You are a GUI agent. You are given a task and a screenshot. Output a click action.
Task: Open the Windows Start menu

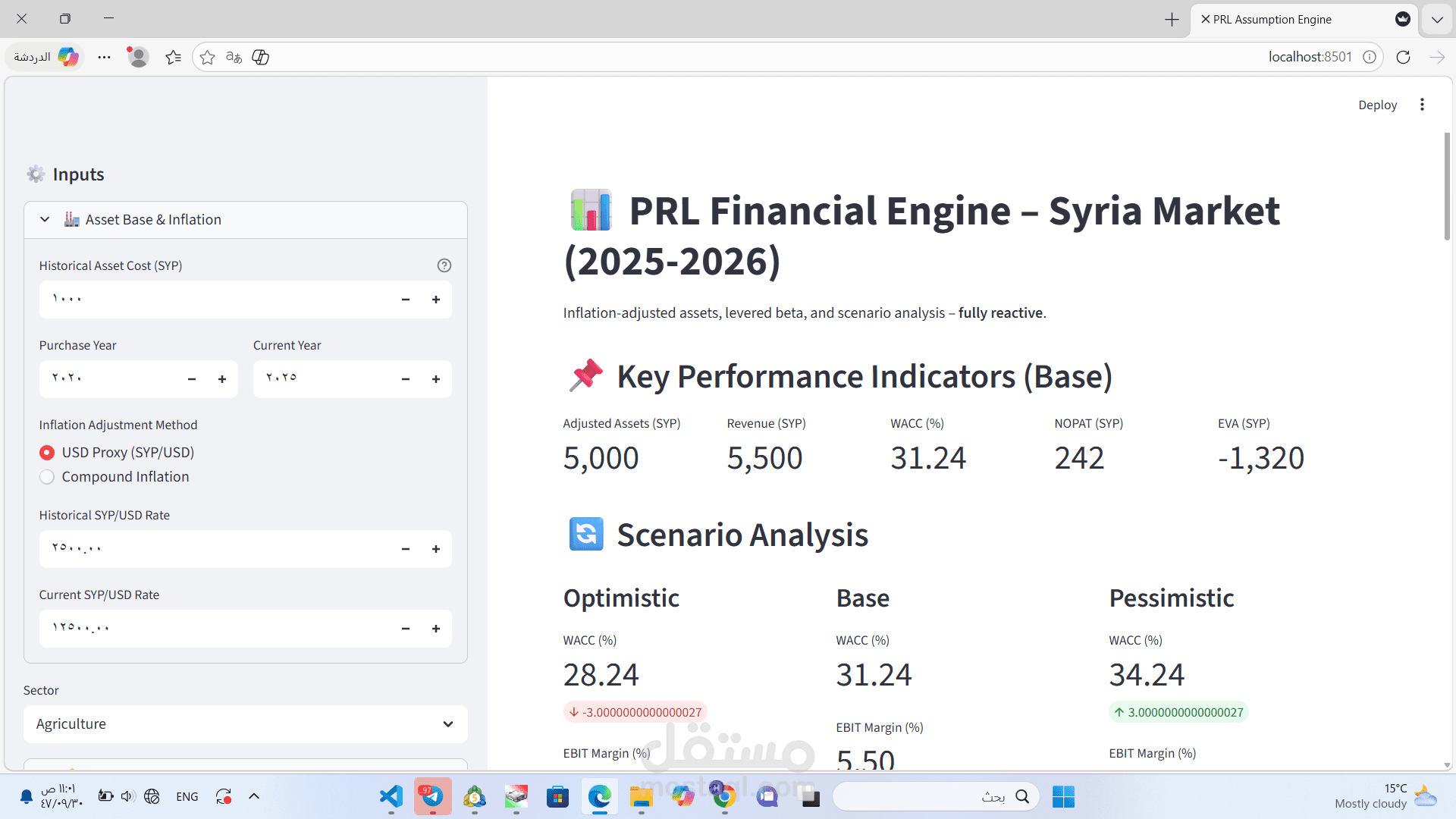(1063, 796)
